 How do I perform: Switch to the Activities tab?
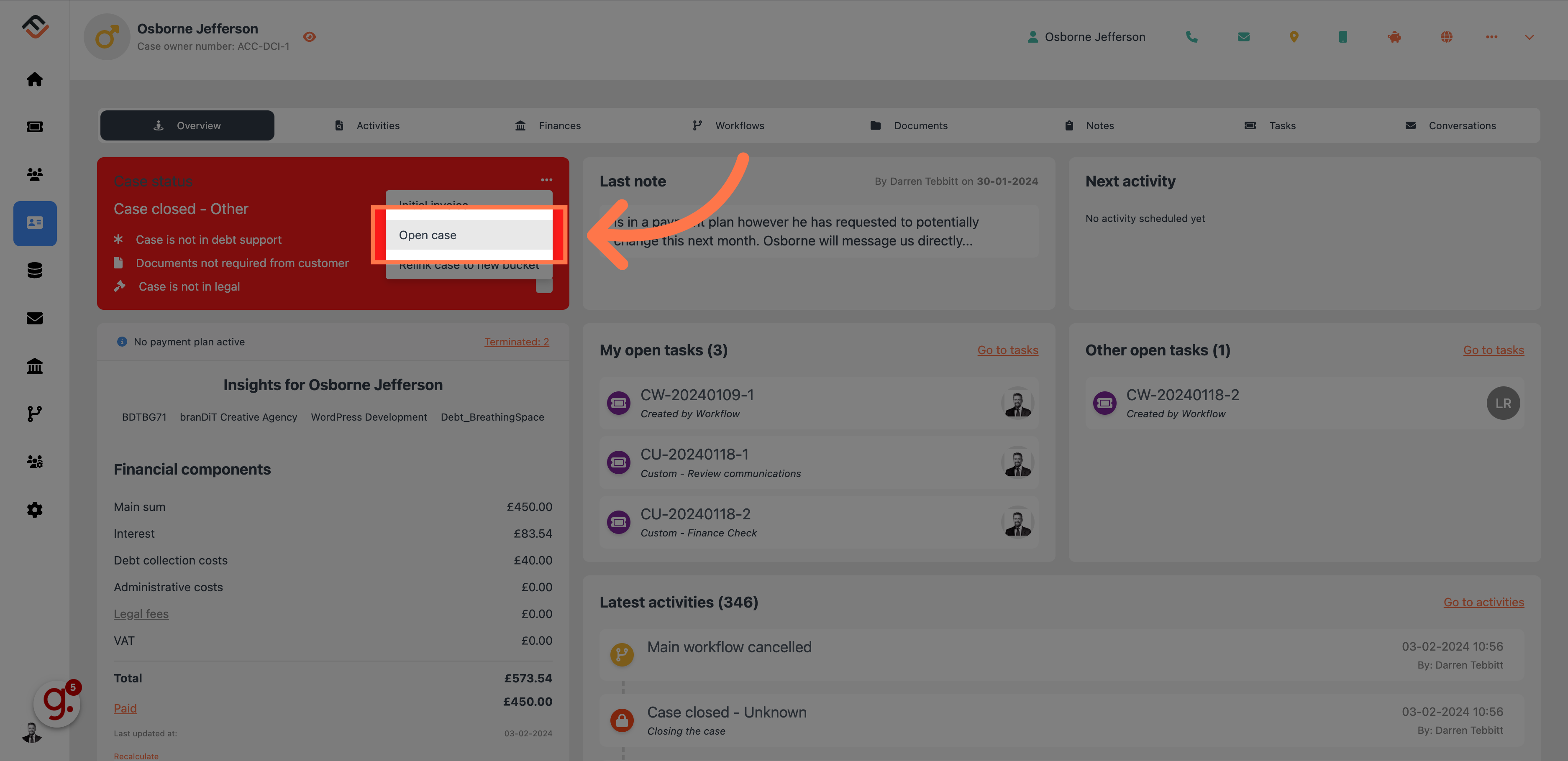pos(378,125)
